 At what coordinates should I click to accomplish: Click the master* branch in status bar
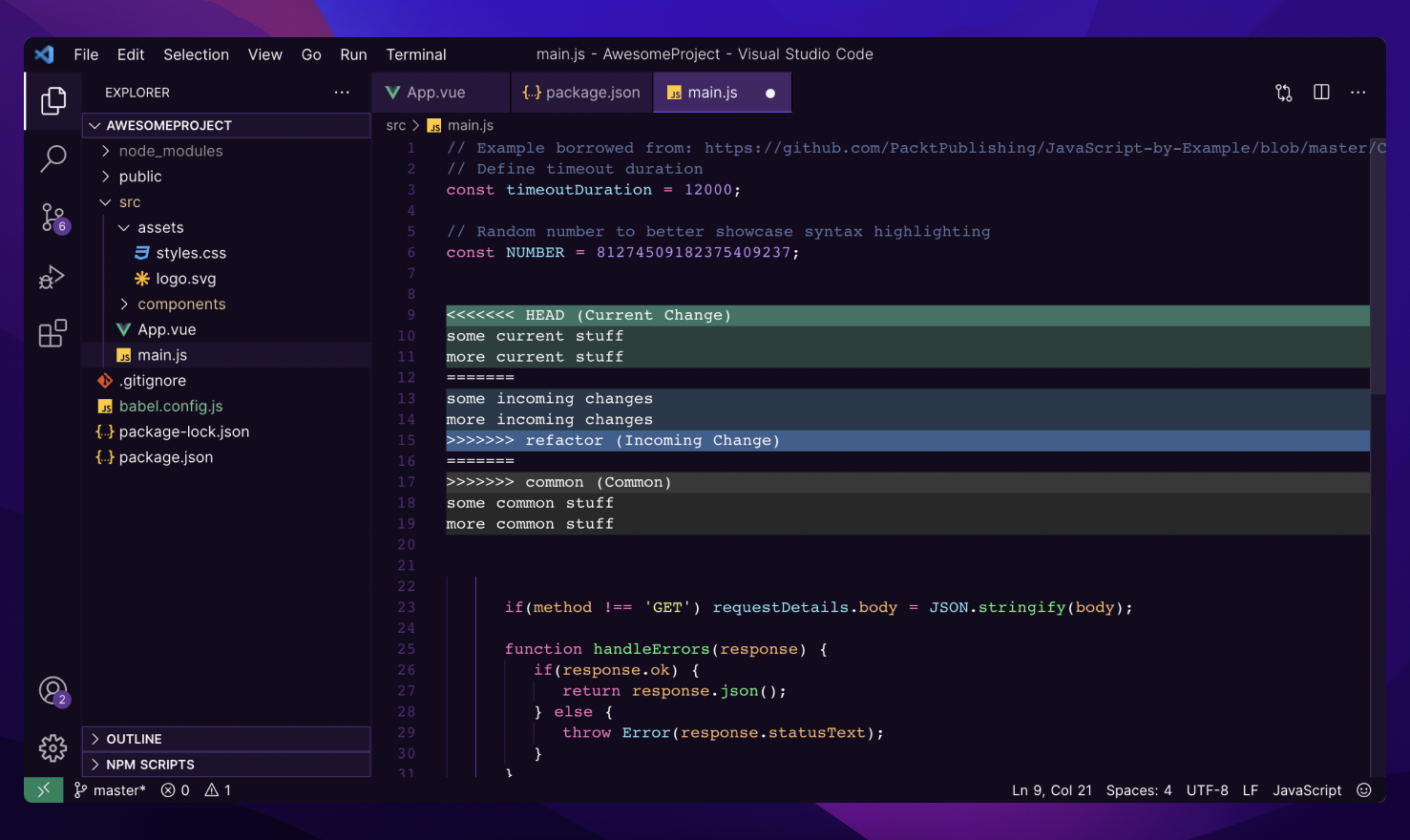pos(110,790)
